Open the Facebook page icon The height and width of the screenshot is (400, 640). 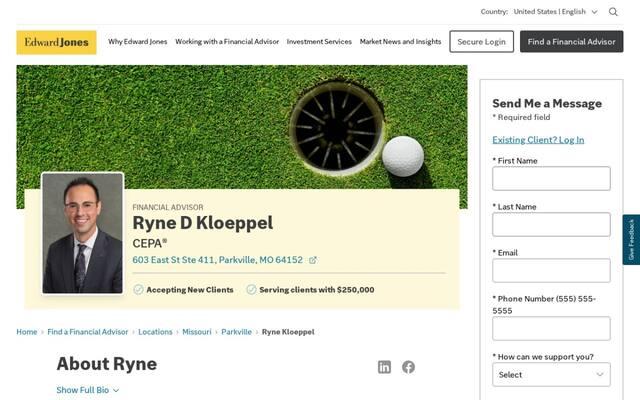click(x=408, y=367)
